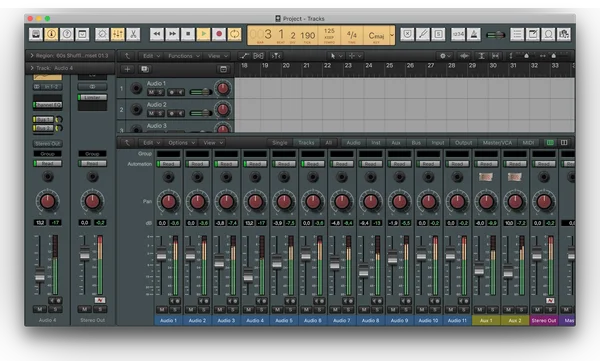Click the Cmaj key signature display
Screen dimensions: 600x361
pos(376,36)
